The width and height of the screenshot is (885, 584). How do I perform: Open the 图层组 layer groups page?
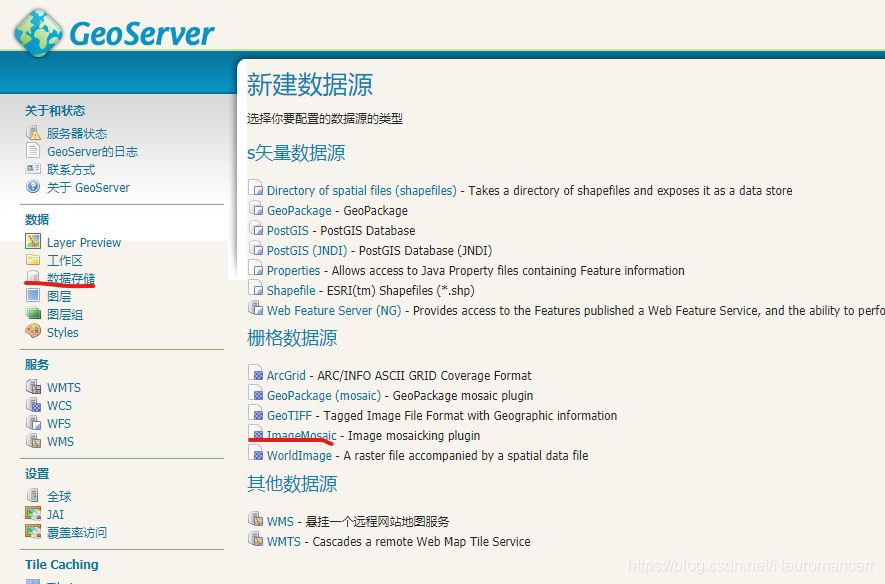point(65,314)
